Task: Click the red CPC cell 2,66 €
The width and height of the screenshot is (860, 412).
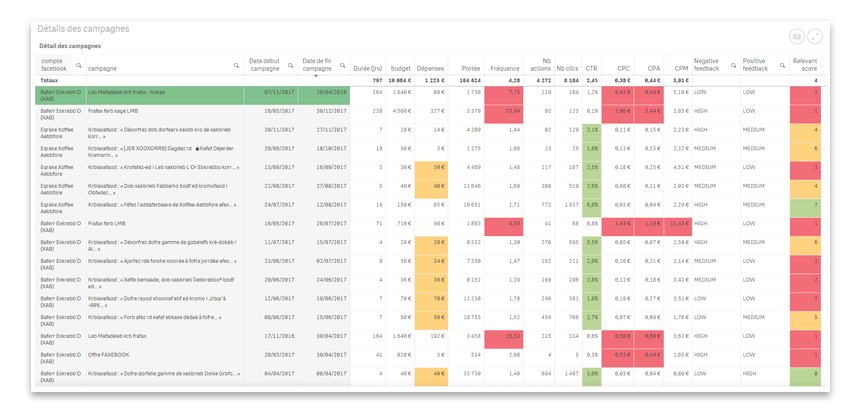Action: pyautogui.click(x=618, y=114)
